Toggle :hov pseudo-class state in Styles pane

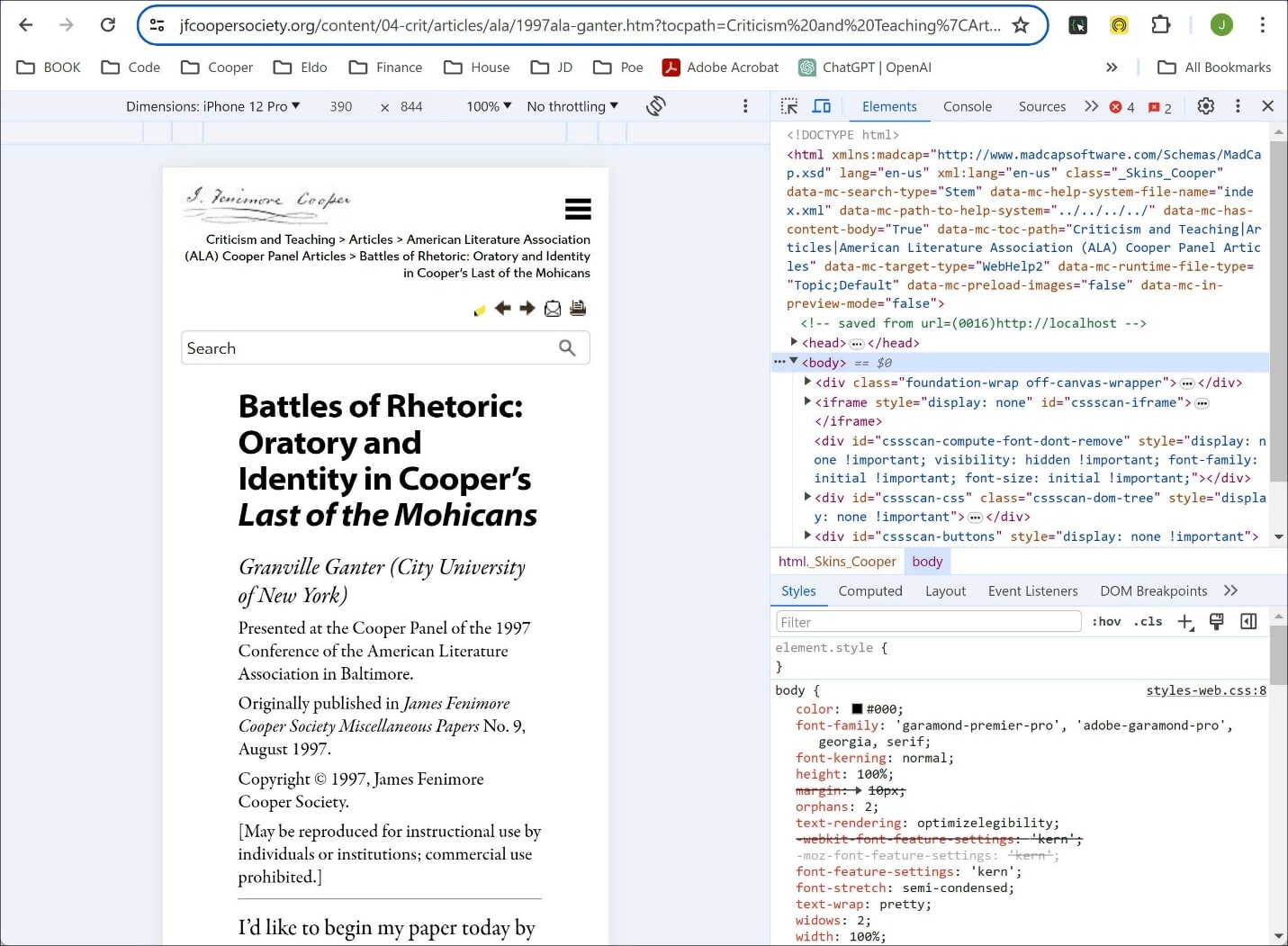(1105, 621)
